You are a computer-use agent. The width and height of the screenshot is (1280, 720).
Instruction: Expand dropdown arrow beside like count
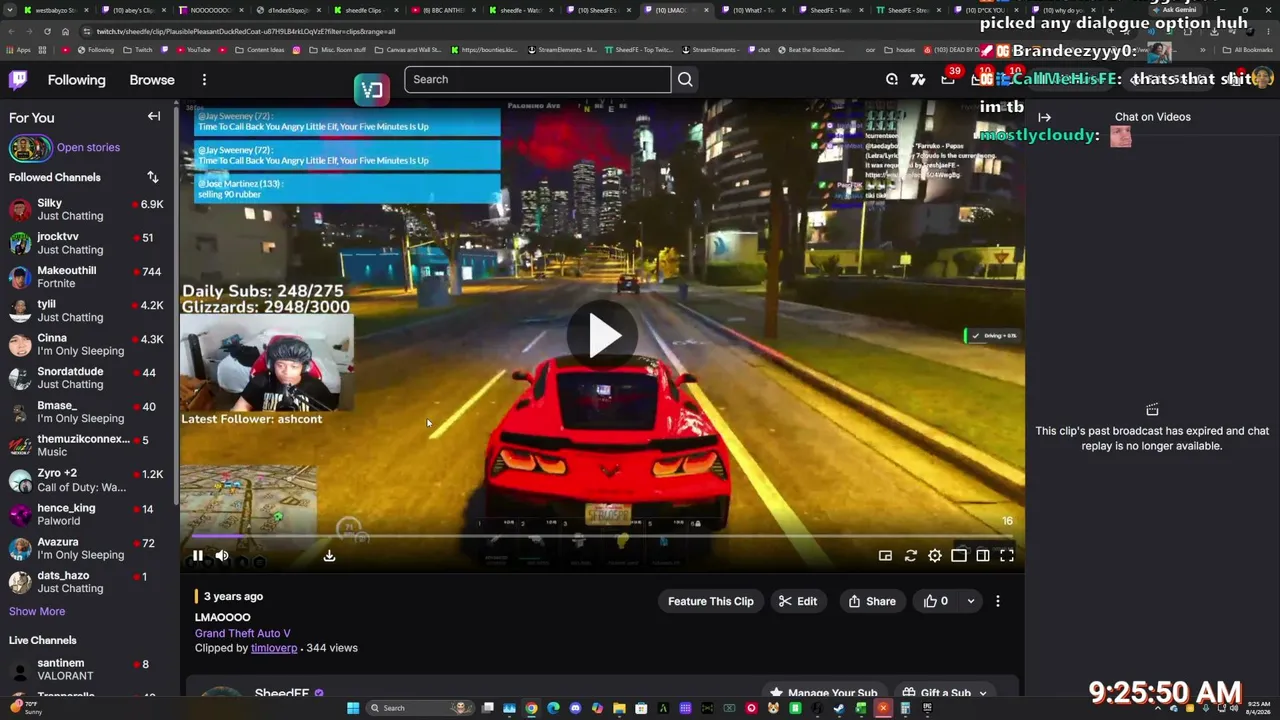pyautogui.click(x=970, y=601)
